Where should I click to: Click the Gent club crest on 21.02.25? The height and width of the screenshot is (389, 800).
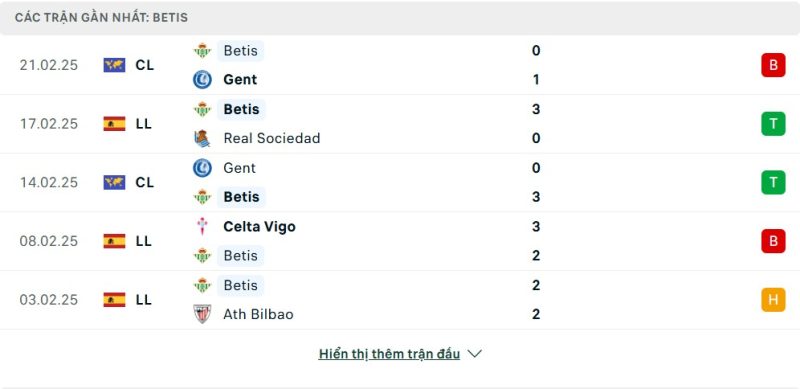click(202, 80)
